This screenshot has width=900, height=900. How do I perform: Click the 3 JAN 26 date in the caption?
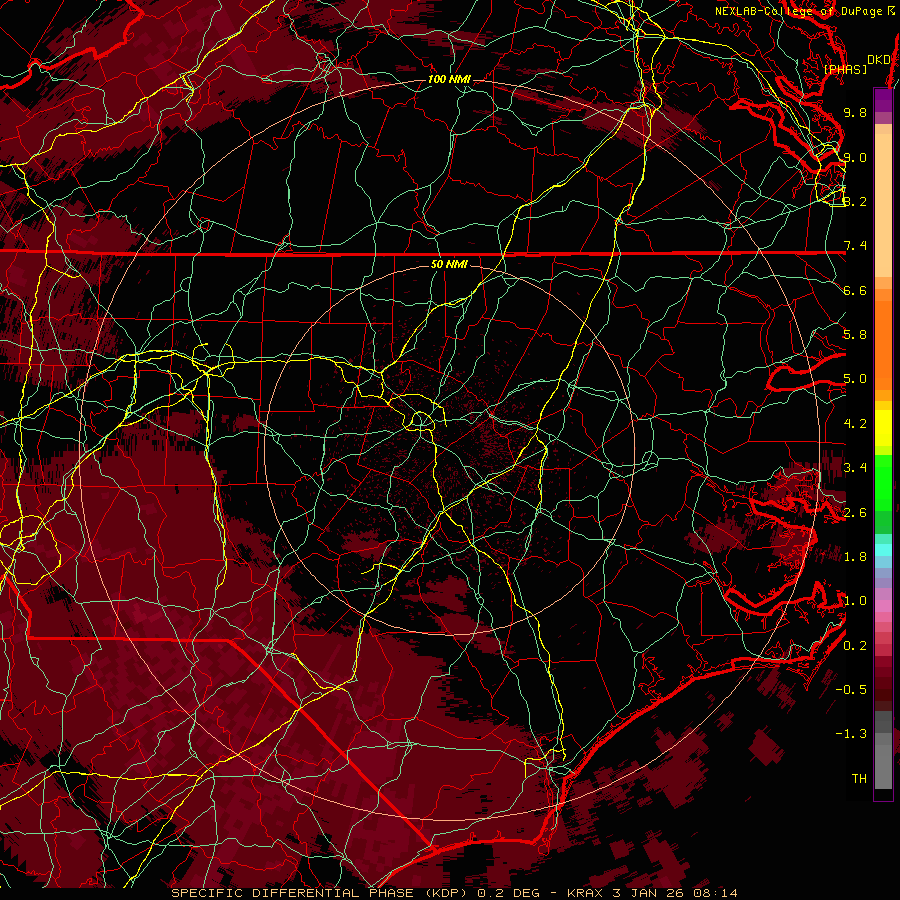click(x=649, y=893)
